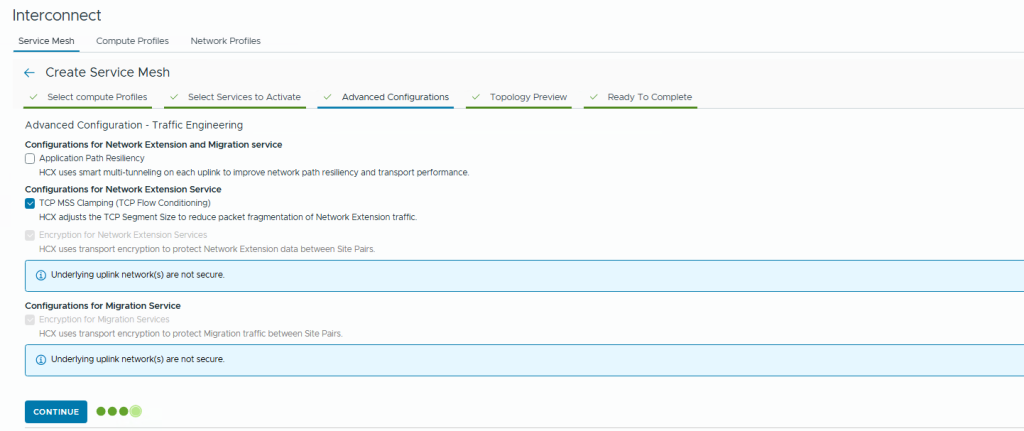This screenshot has width=1024, height=431.
Task: Click the Create Service Mesh title
Action: point(108,72)
